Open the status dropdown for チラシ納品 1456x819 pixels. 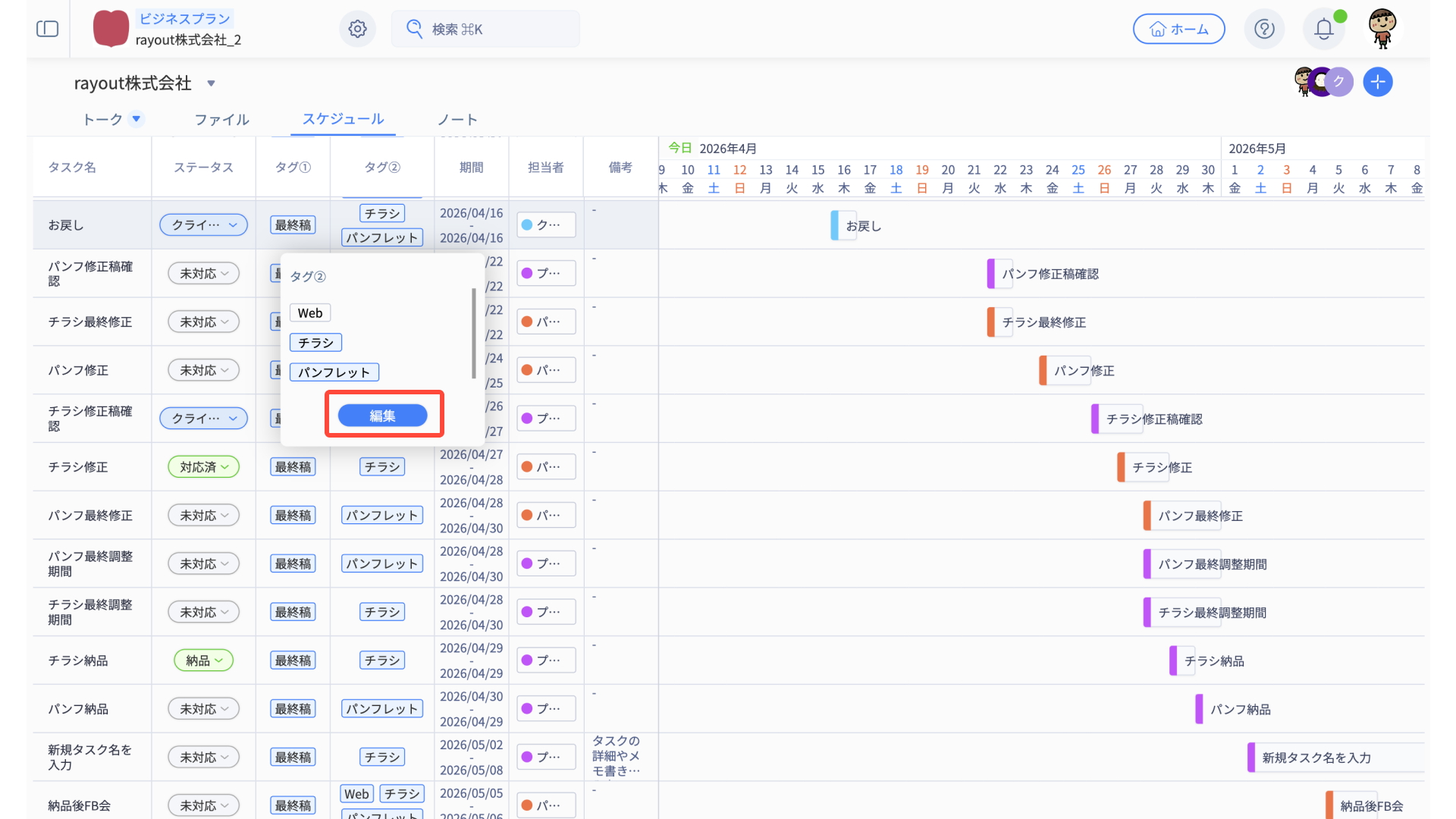(x=203, y=661)
